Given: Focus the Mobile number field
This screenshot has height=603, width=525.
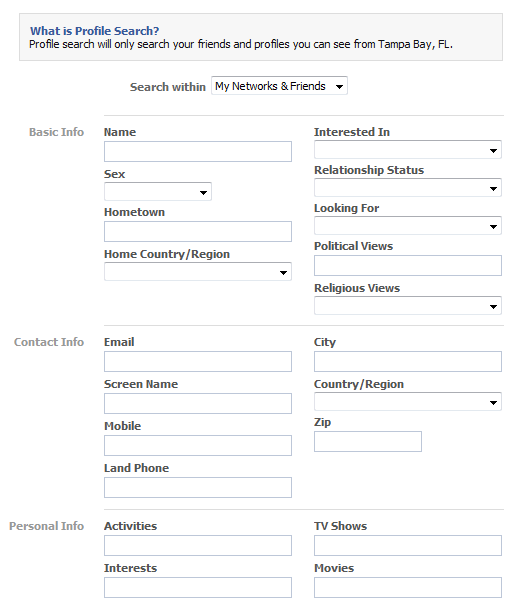Looking at the screenshot, I should coord(198,445).
